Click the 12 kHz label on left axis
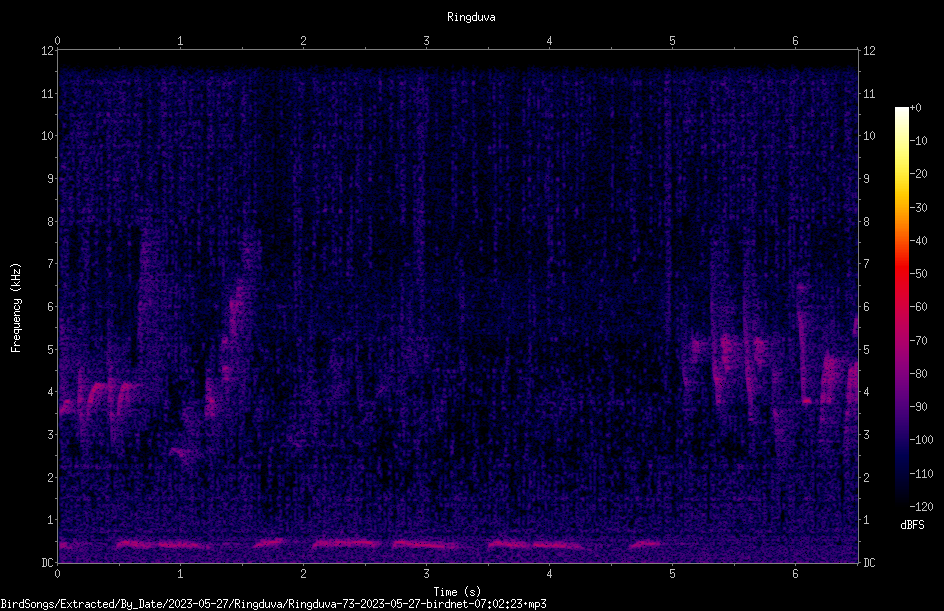The width and height of the screenshot is (944, 611). 48,51
